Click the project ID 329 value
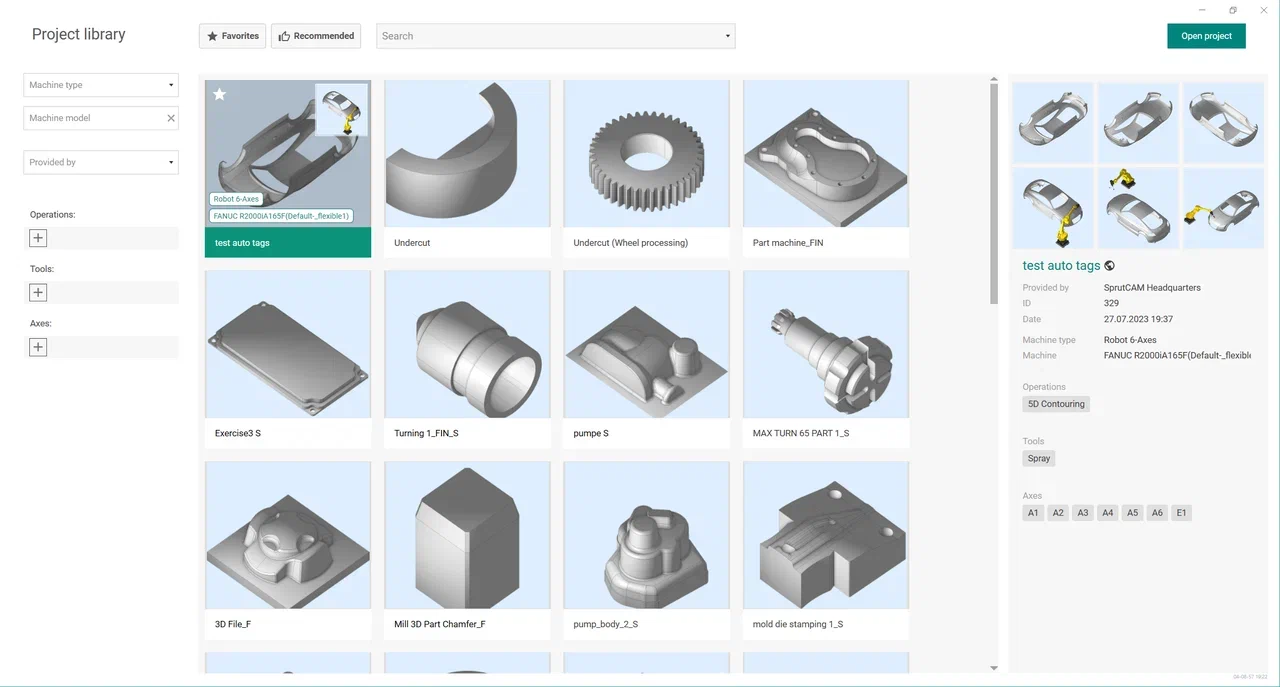This screenshot has width=1280, height=687. coord(1111,303)
